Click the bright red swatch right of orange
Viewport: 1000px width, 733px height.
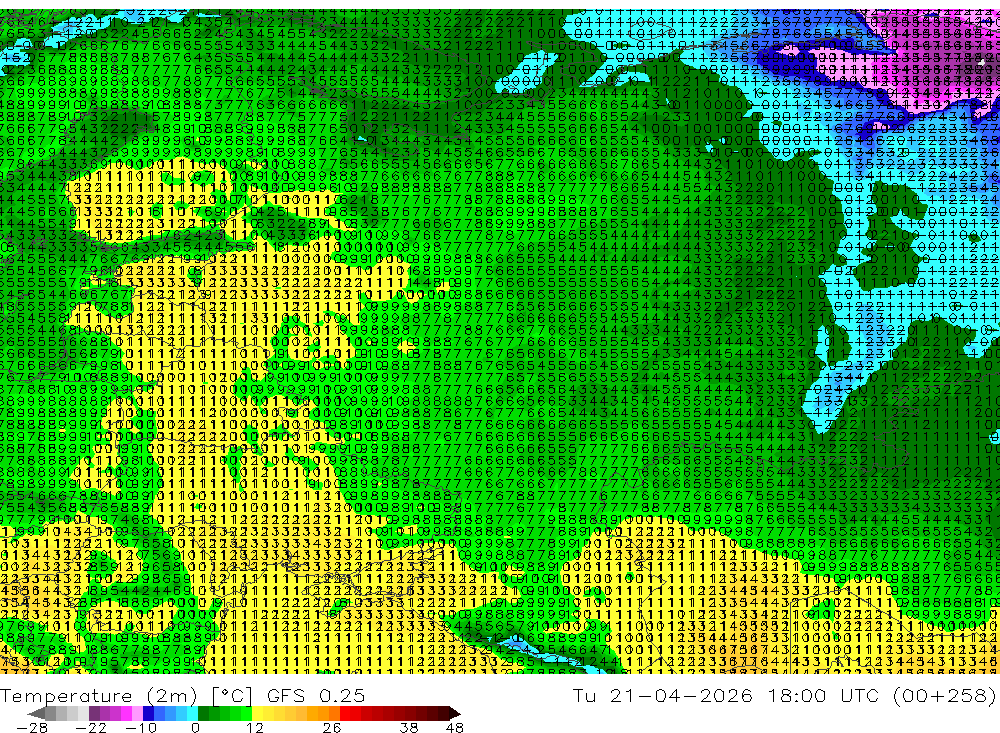click(345, 713)
